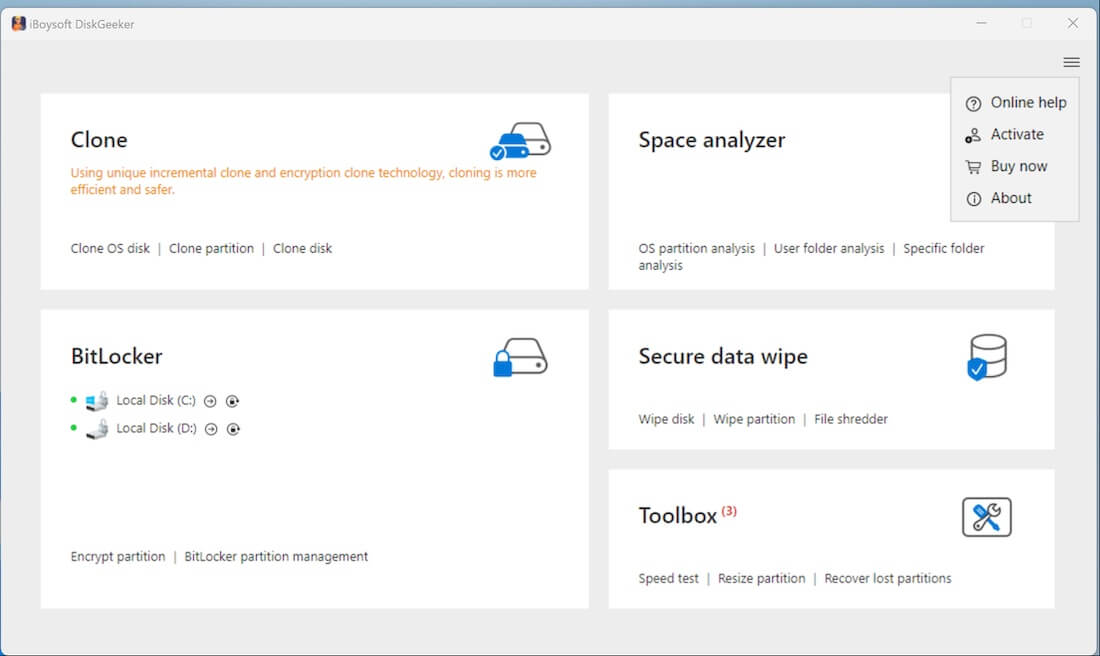Open Speed test tool
The image size is (1100, 656).
pos(669,578)
